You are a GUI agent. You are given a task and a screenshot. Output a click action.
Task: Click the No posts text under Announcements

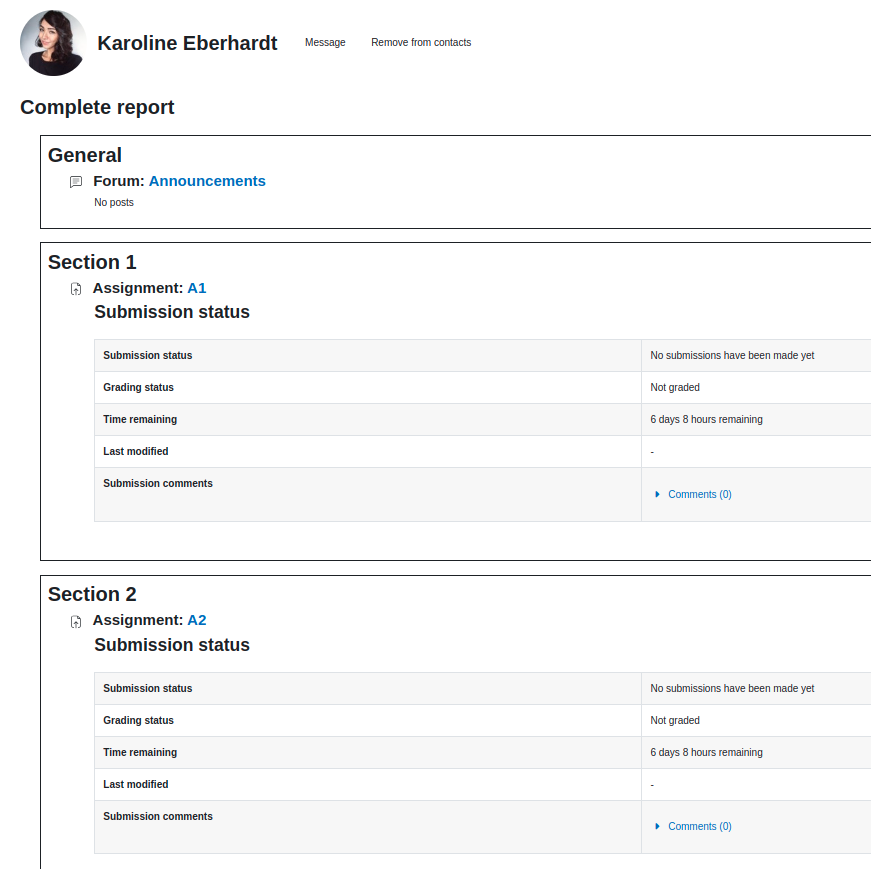114,202
